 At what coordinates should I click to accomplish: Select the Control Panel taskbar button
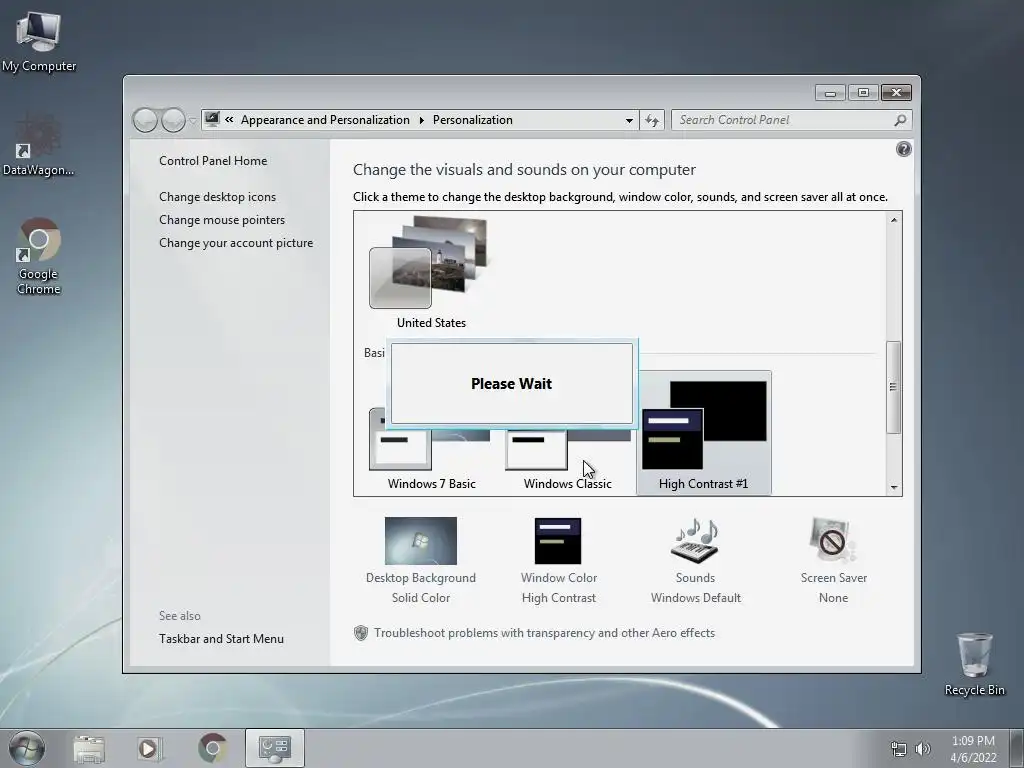click(x=274, y=748)
